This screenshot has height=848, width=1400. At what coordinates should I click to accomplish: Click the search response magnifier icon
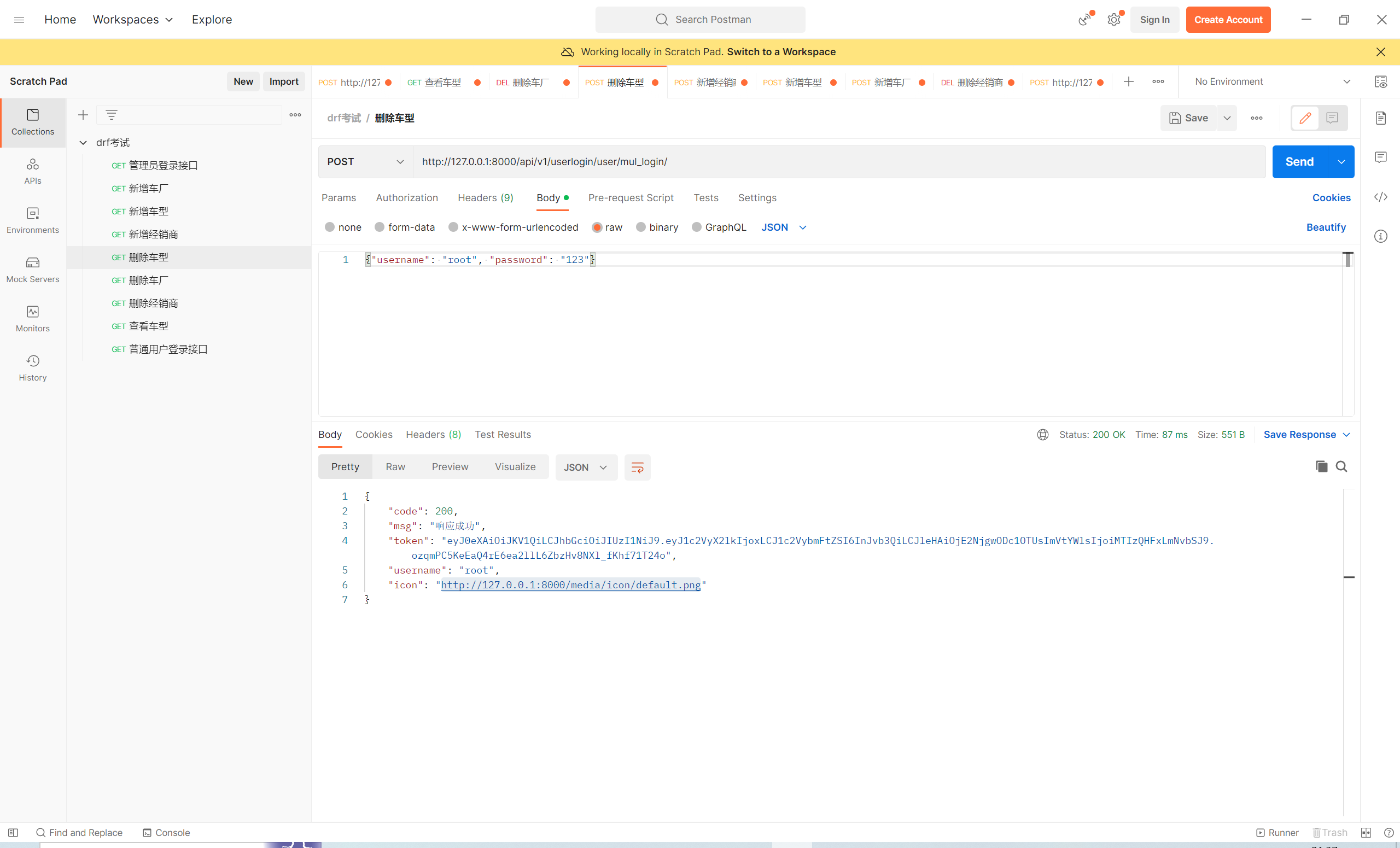[x=1341, y=466]
